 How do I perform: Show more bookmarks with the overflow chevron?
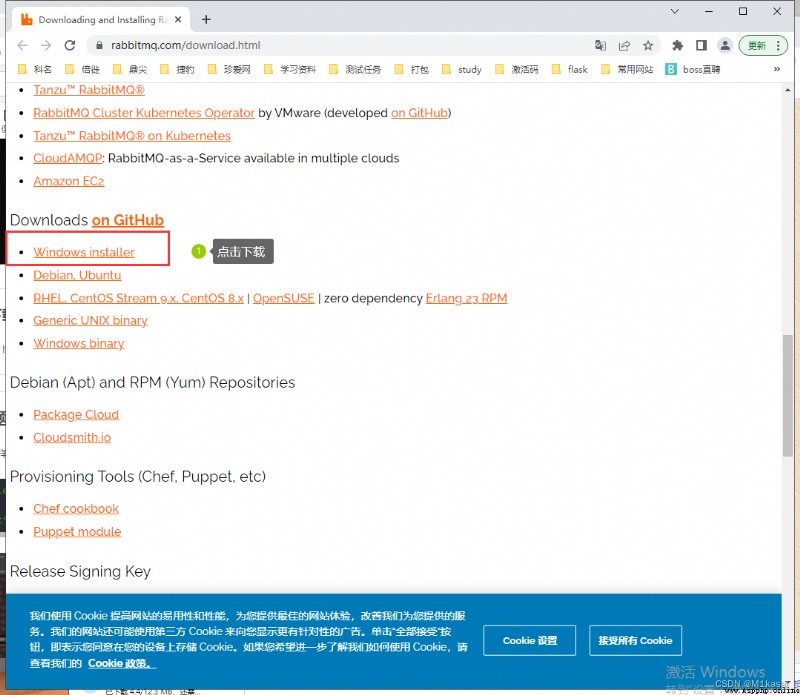pyautogui.click(x=777, y=69)
